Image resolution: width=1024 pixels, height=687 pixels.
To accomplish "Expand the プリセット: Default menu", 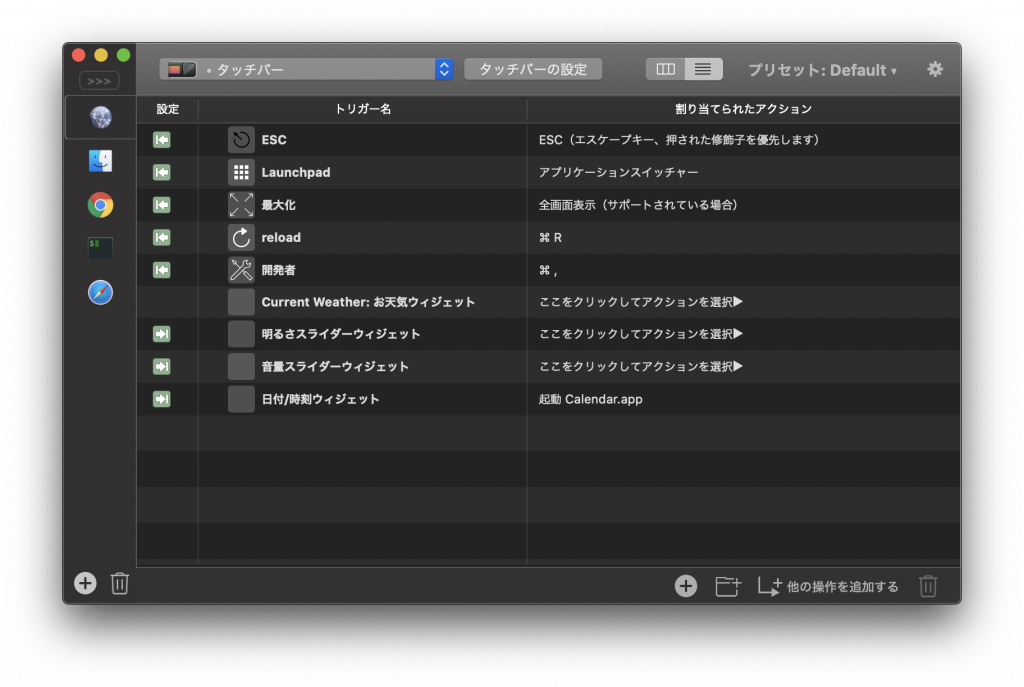I will click(x=822, y=70).
